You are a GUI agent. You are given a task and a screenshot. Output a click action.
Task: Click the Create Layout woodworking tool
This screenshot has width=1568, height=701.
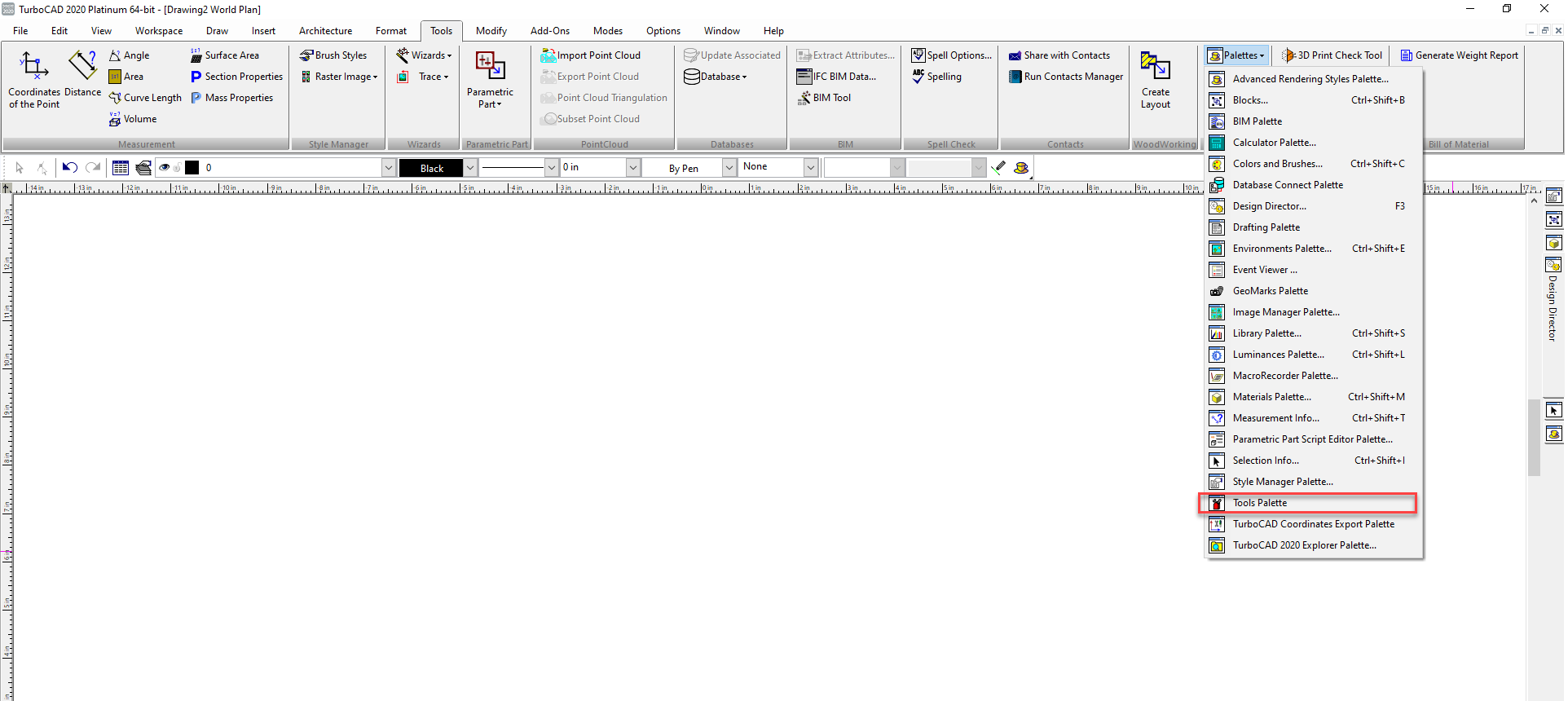(x=1156, y=80)
